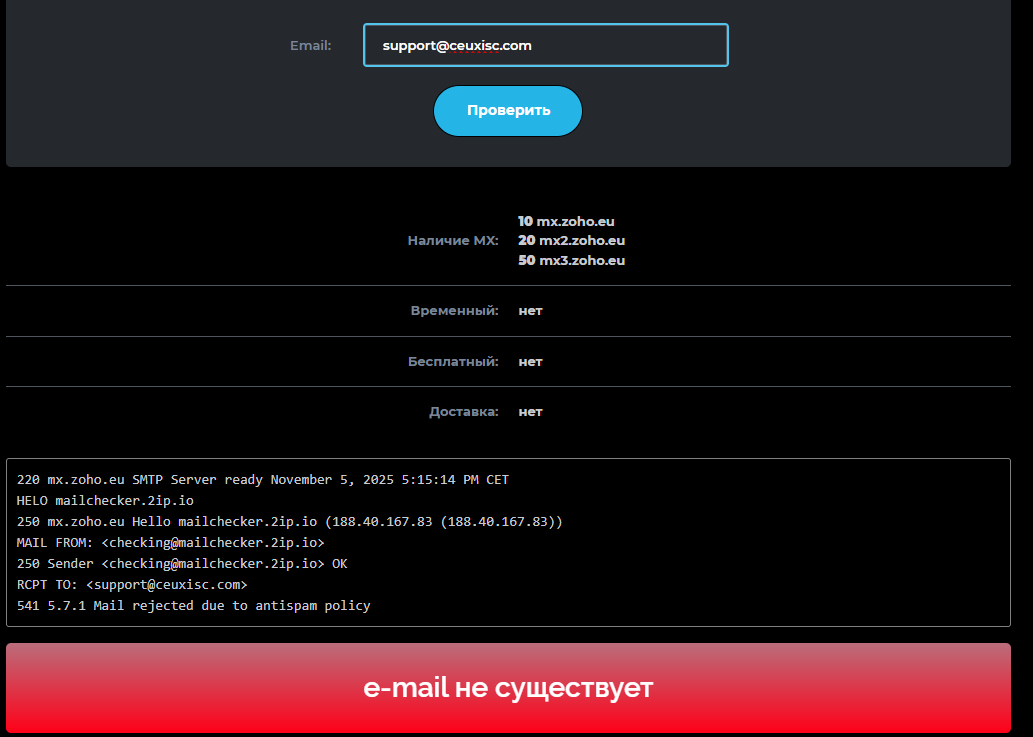Select the 50 mx3.zoho.eu MX record
Screen dimensions: 1033x737
571,260
